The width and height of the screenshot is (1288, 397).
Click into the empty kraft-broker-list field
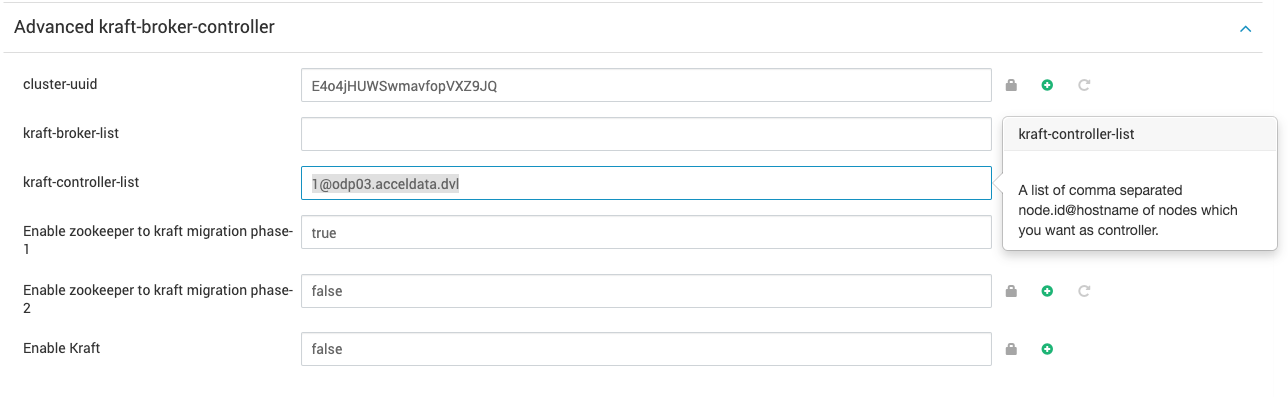pyautogui.click(x=646, y=134)
